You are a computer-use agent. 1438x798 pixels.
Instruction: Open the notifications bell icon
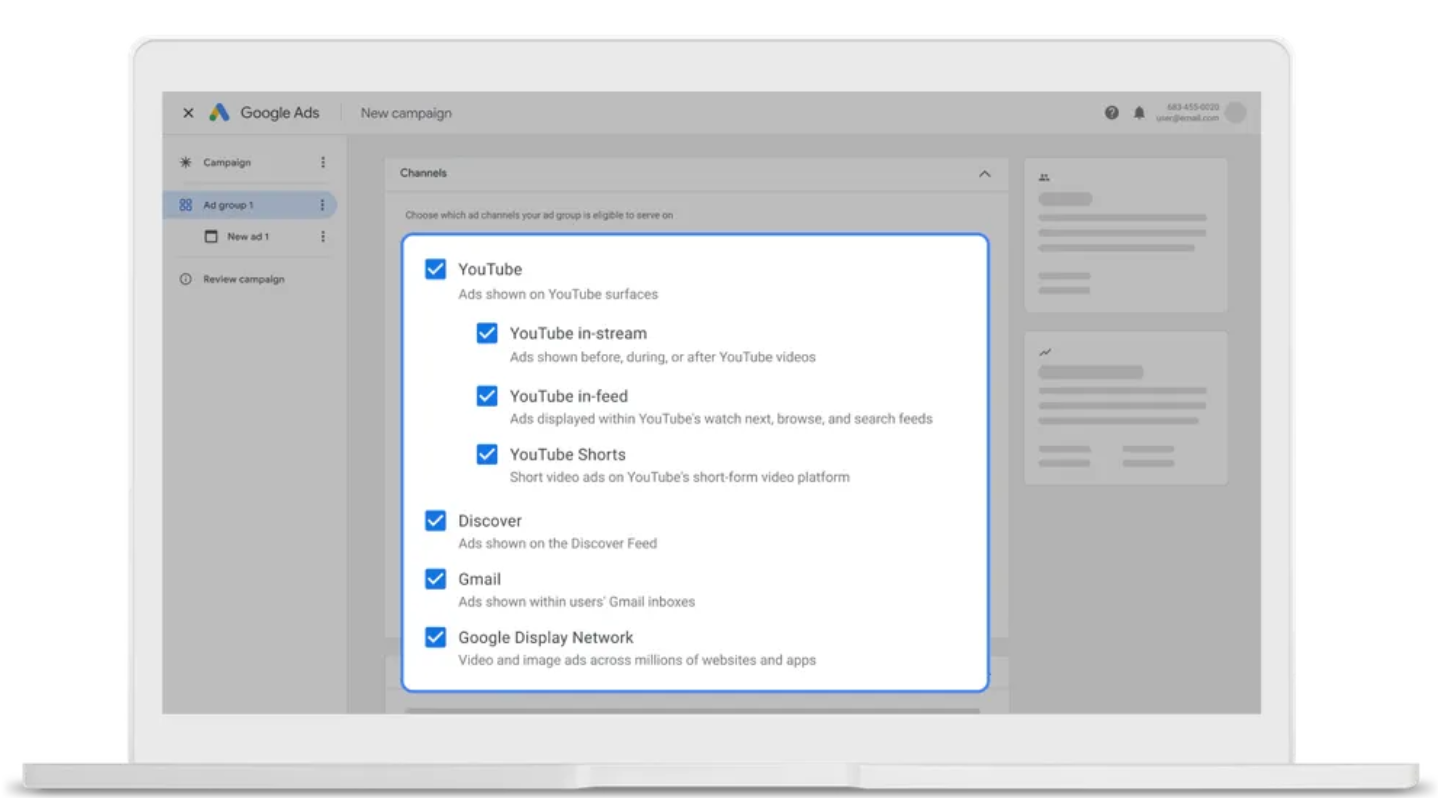pos(1139,113)
